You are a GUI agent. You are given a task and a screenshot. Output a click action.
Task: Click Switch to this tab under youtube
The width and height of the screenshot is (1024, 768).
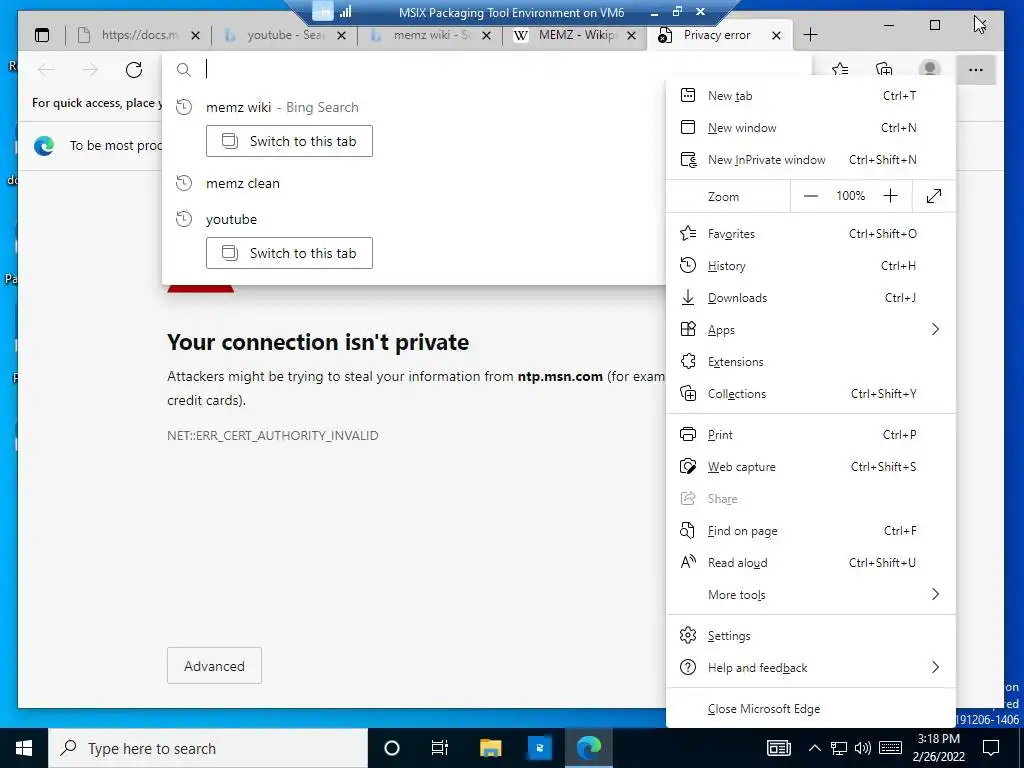[x=289, y=253]
